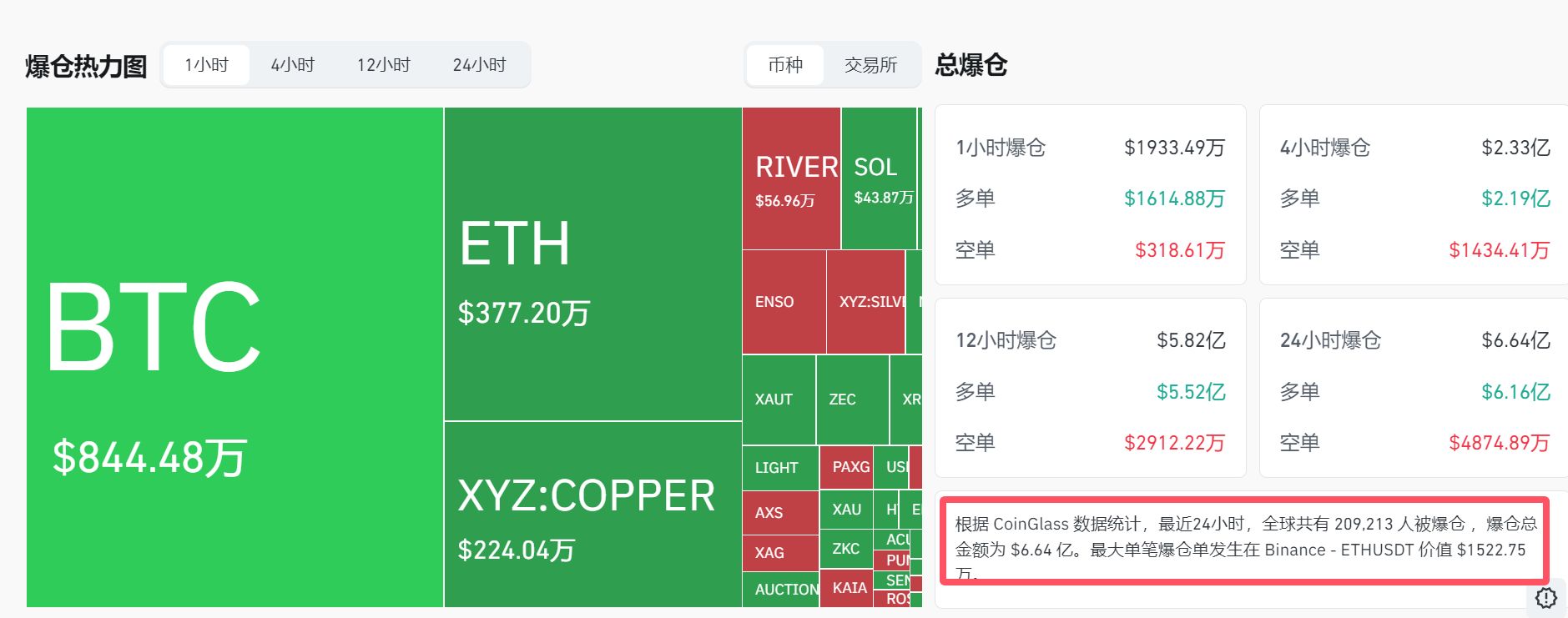Click the alert badge icon at bottom right

1545,598
